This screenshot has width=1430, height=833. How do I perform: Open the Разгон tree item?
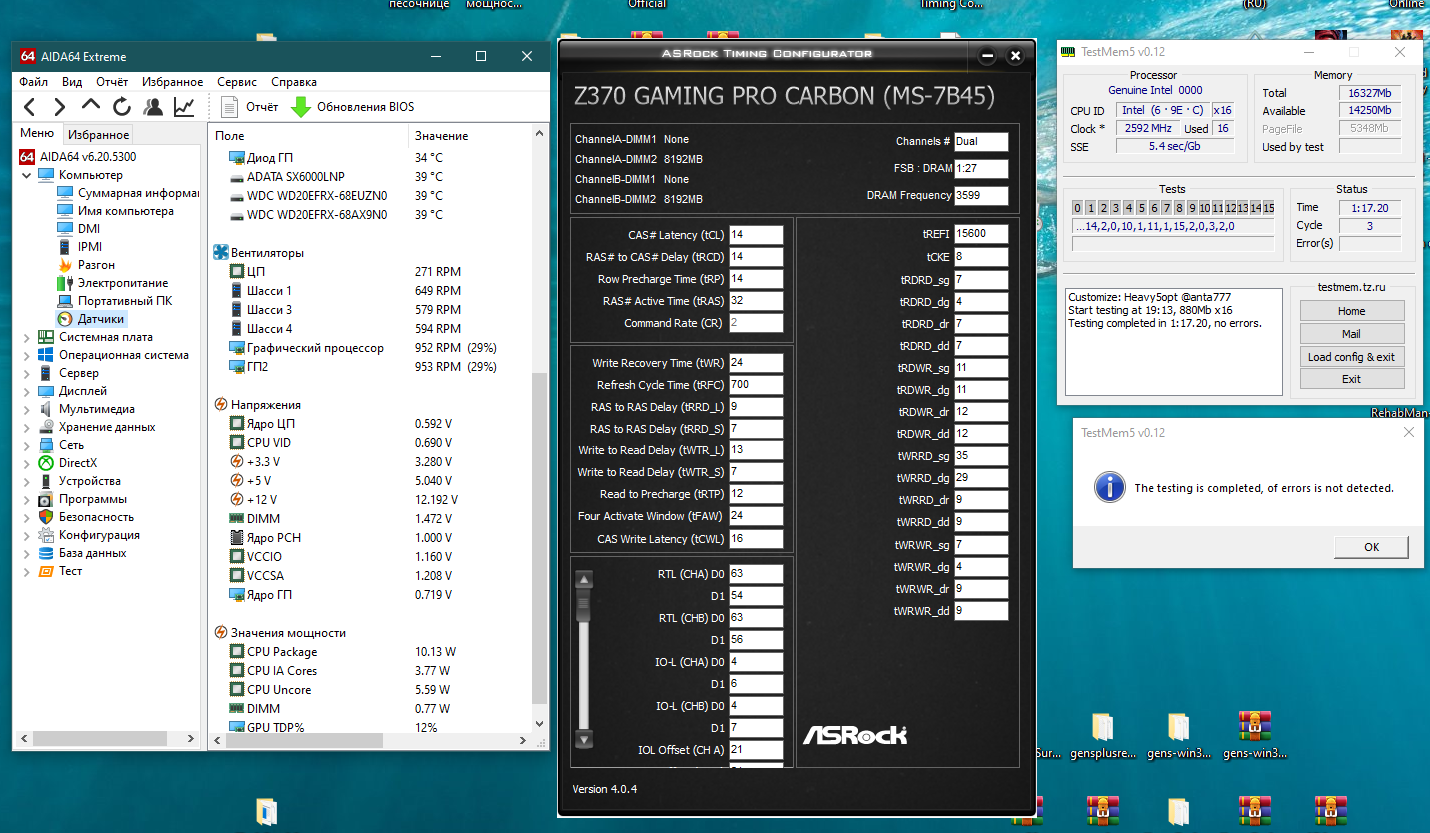click(86, 265)
